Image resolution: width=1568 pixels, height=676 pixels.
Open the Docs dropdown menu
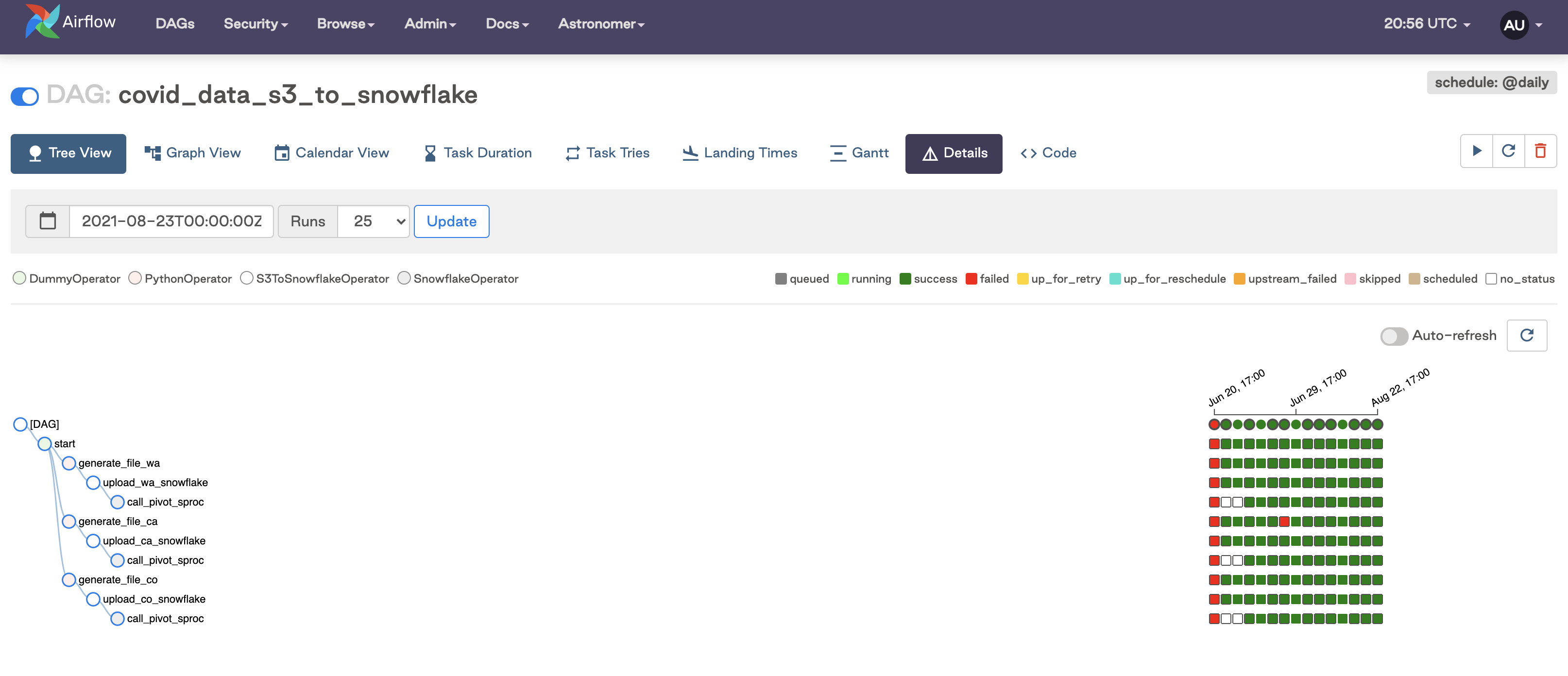[507, 24]
